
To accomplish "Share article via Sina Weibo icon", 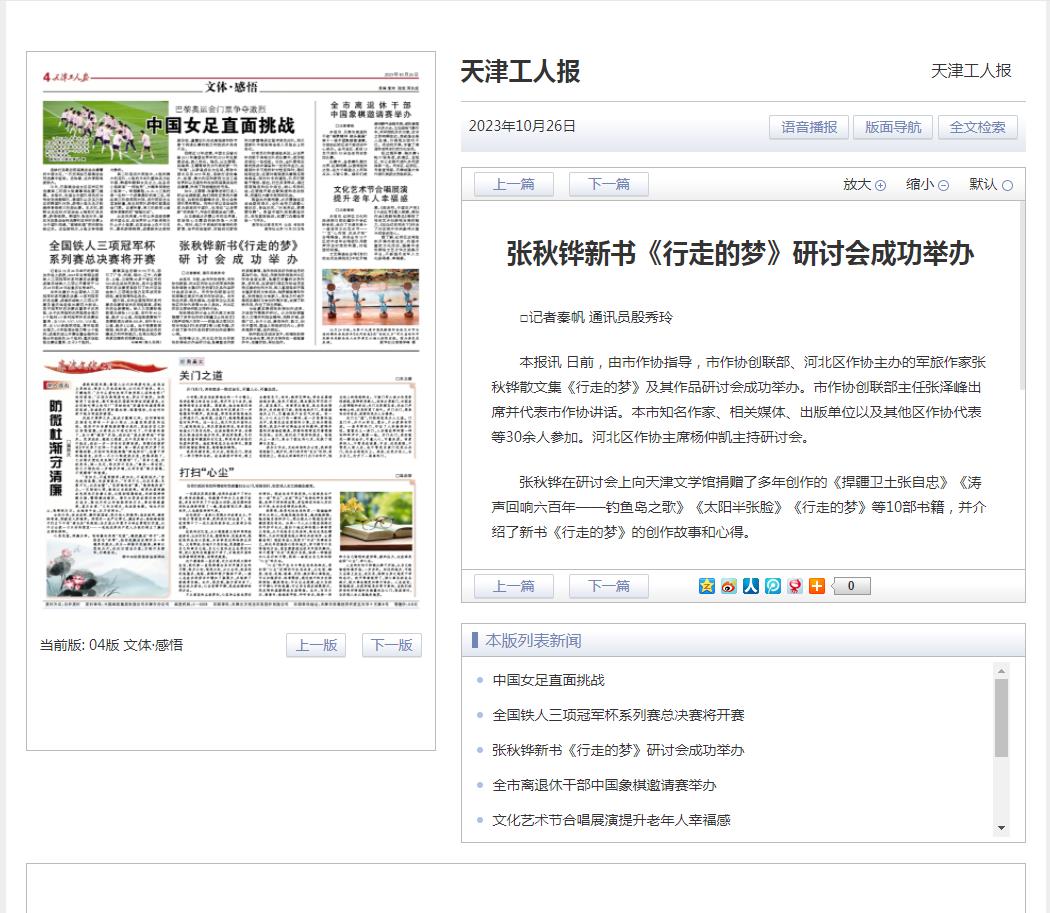I will click(729, 586).
